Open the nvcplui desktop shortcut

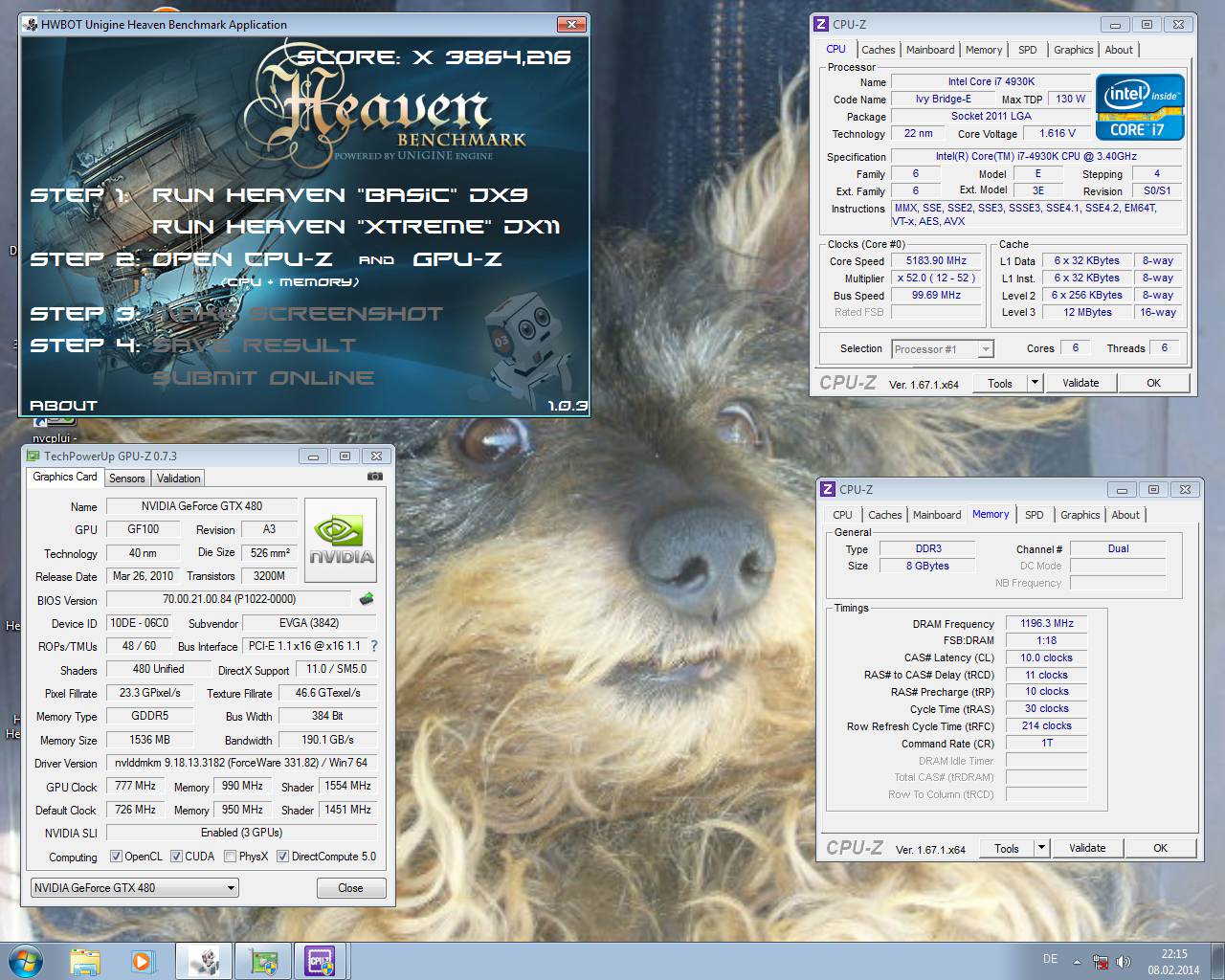[53, 431]
